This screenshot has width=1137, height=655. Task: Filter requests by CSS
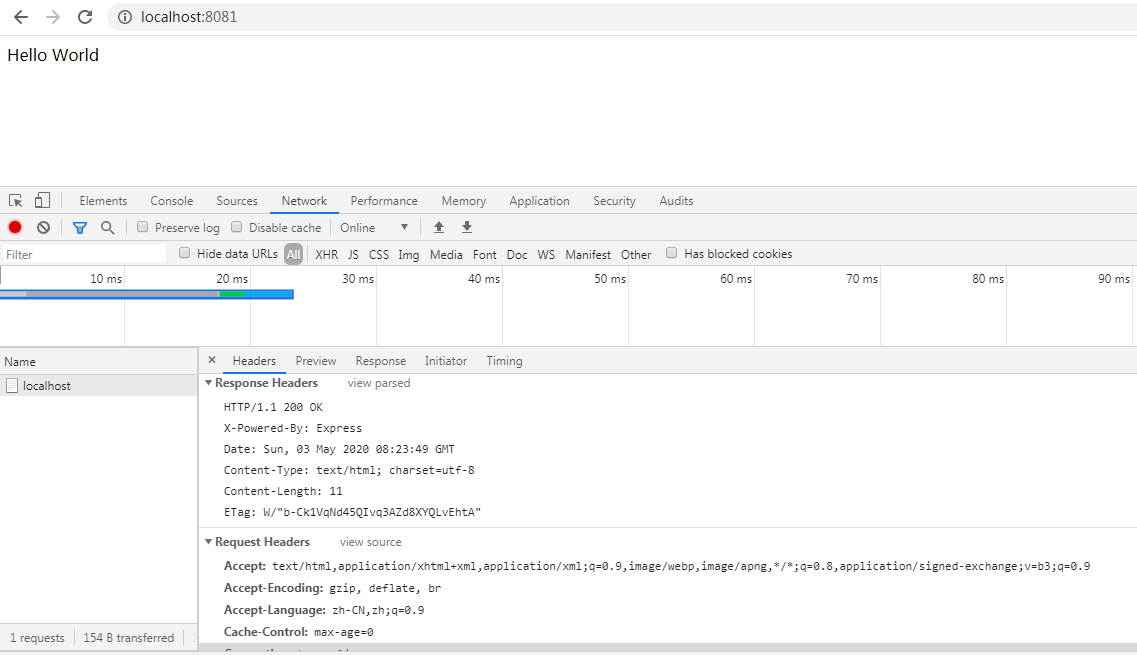379,255
